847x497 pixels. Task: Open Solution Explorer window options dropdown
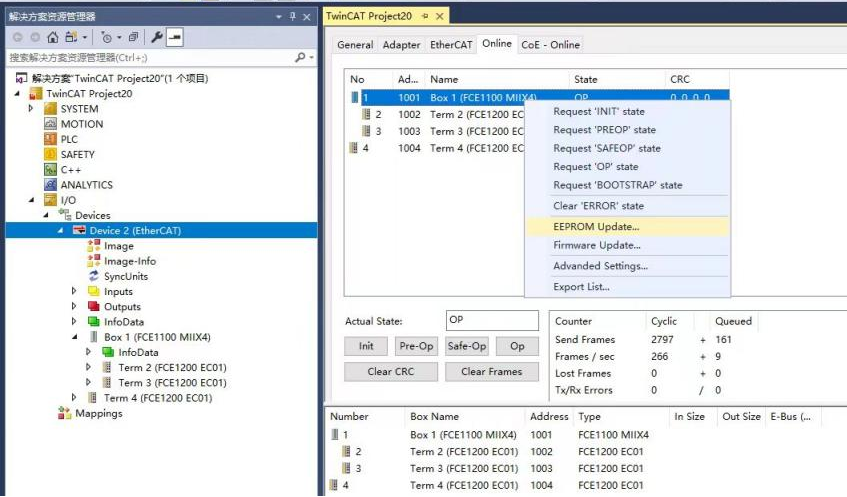tap(279, 17)
